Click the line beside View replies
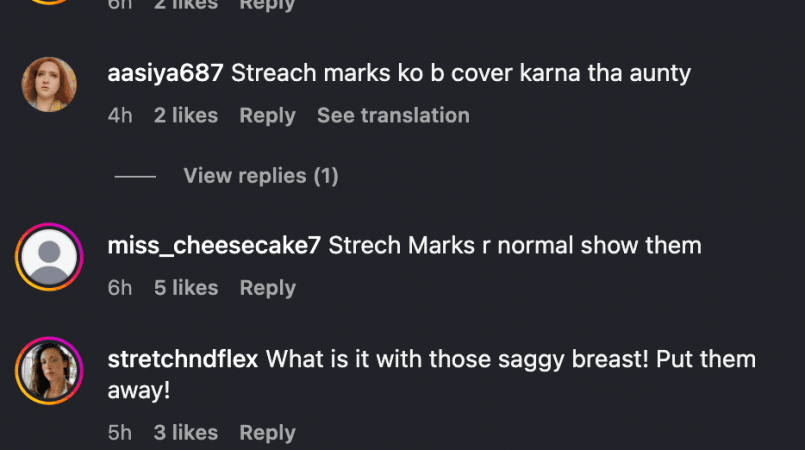 coord(135,177)
